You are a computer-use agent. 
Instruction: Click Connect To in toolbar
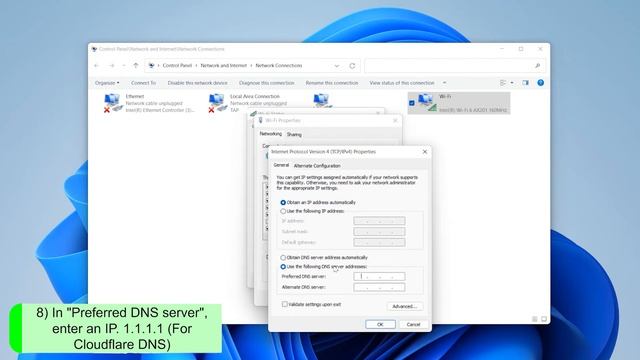(x=143, y=83)
